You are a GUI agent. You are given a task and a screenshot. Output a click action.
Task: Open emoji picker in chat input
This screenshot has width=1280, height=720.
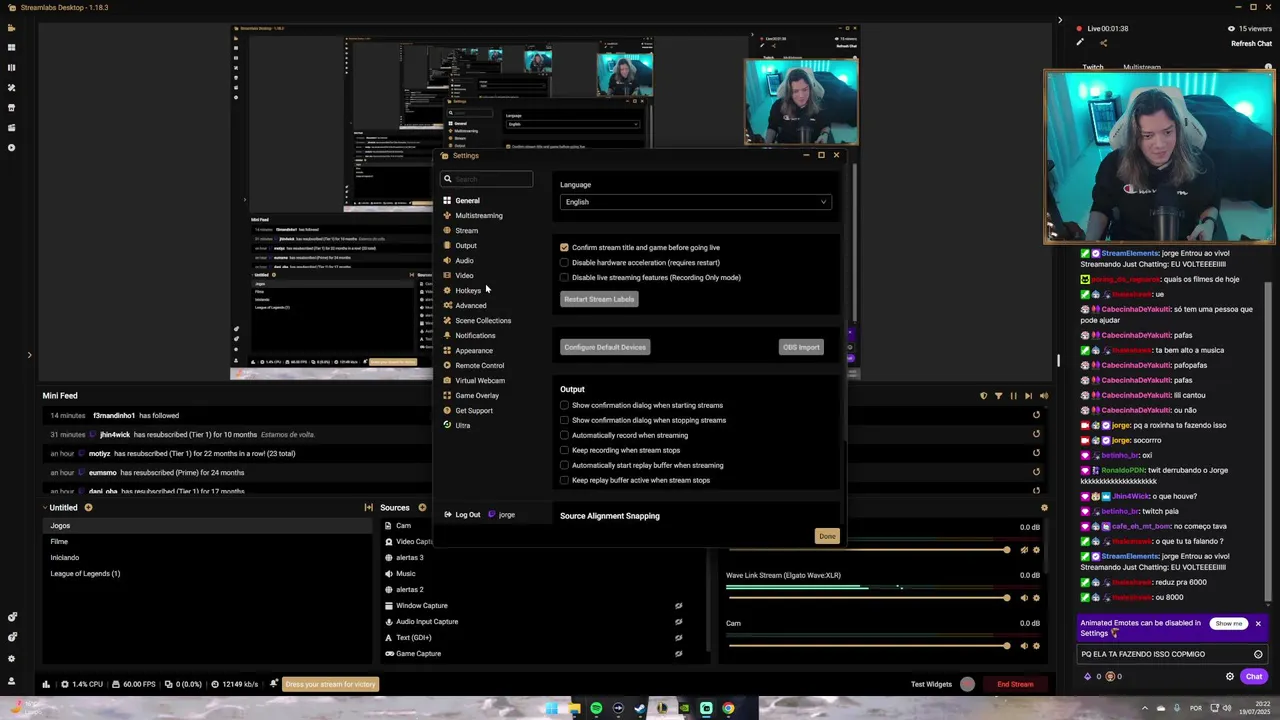pyautogui.click(x=1258, y=654)
